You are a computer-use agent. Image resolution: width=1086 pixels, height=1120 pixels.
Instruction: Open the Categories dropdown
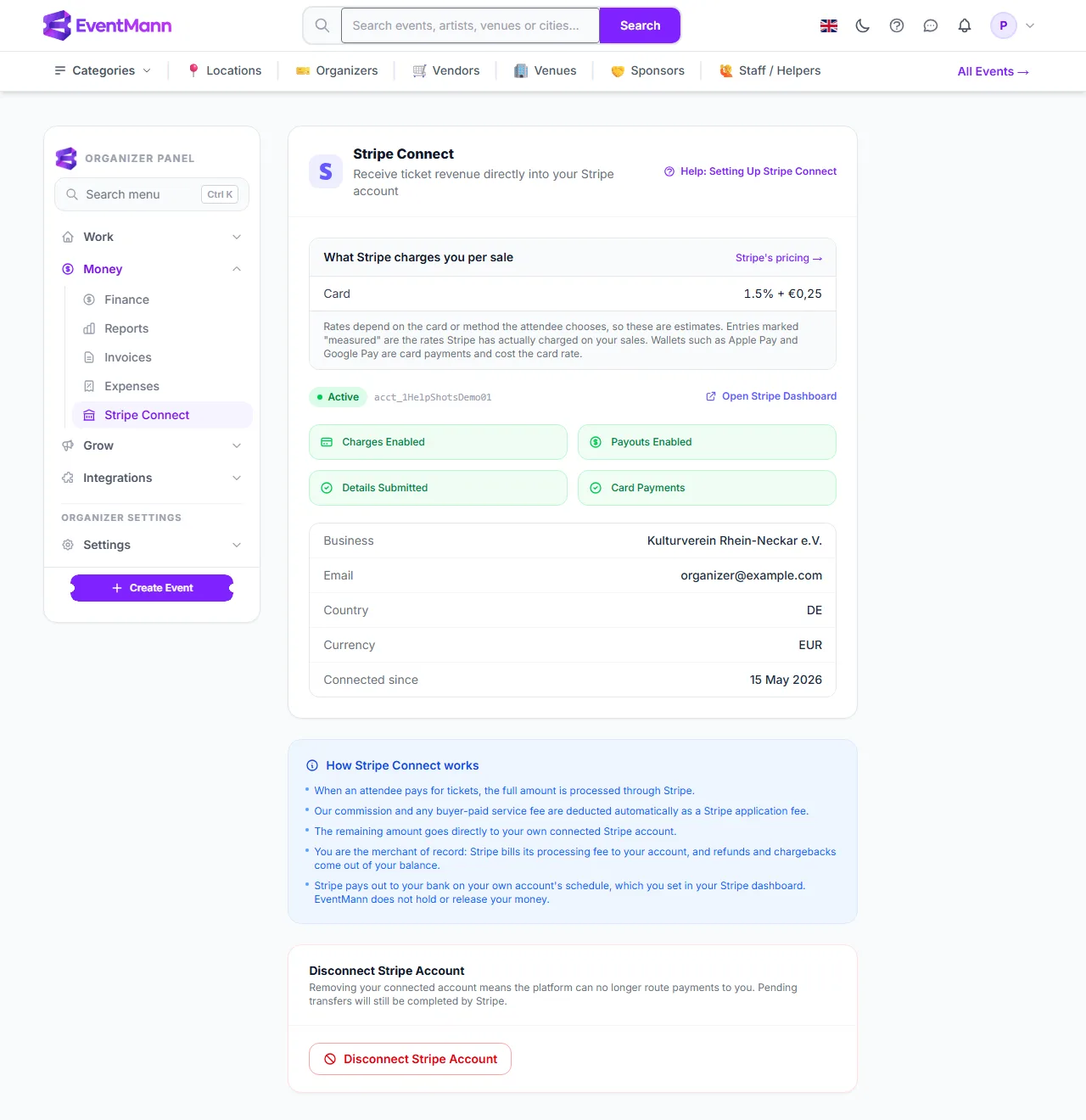[103, 70]
